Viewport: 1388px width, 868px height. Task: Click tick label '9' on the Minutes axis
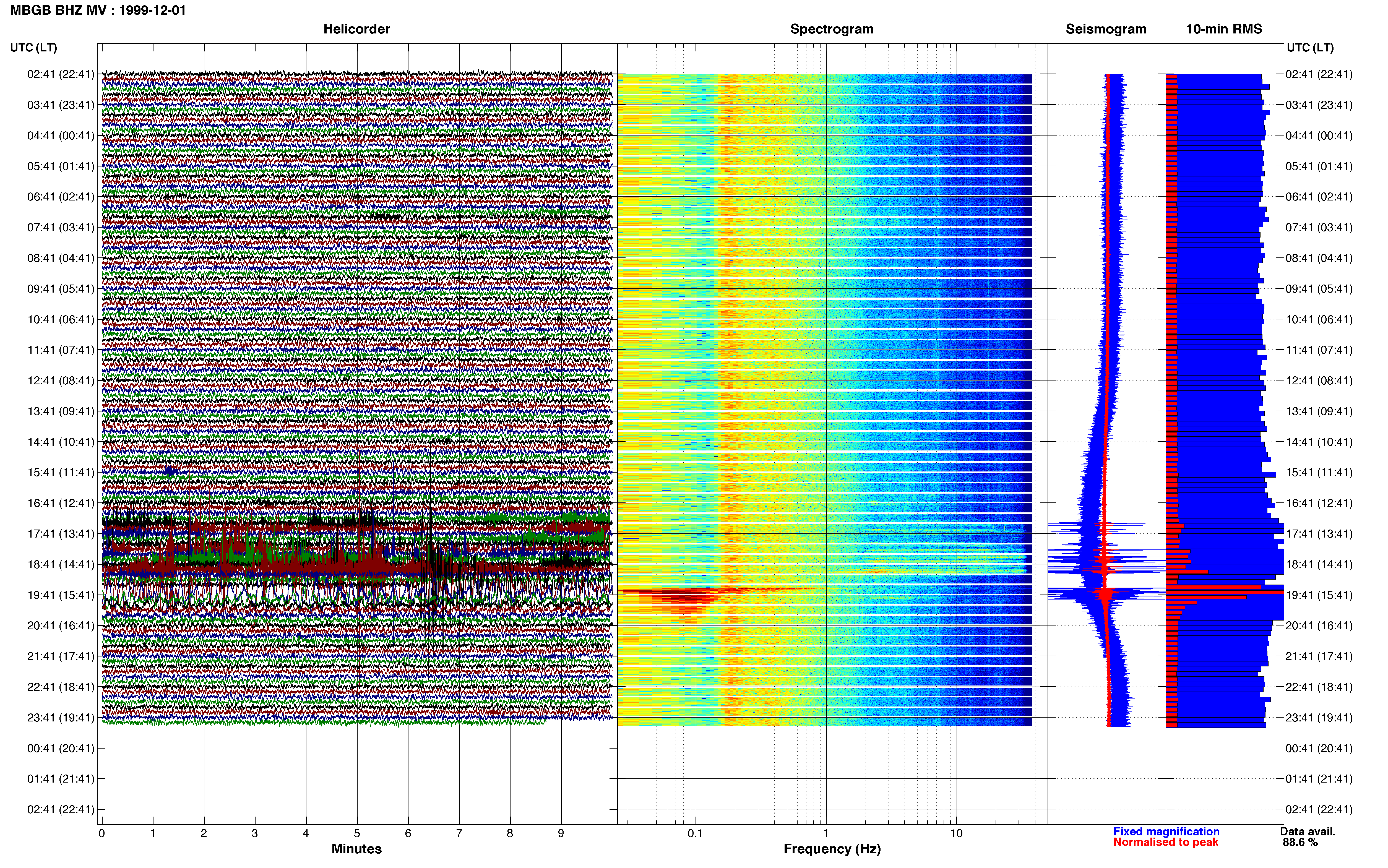[x=561, y=833]
